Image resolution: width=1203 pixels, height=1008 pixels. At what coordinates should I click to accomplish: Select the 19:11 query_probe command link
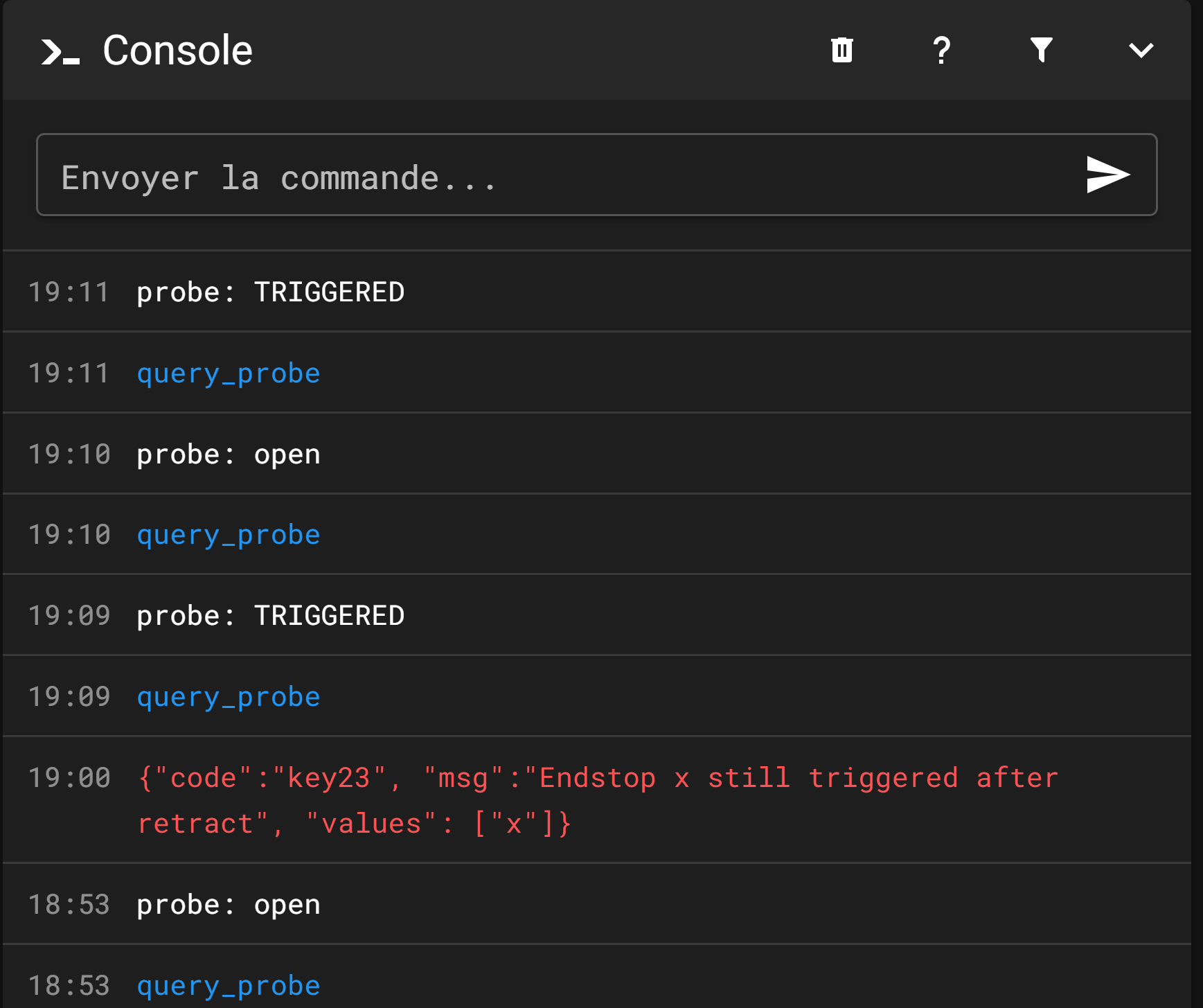pyautogui.click(x=229, y=373)
